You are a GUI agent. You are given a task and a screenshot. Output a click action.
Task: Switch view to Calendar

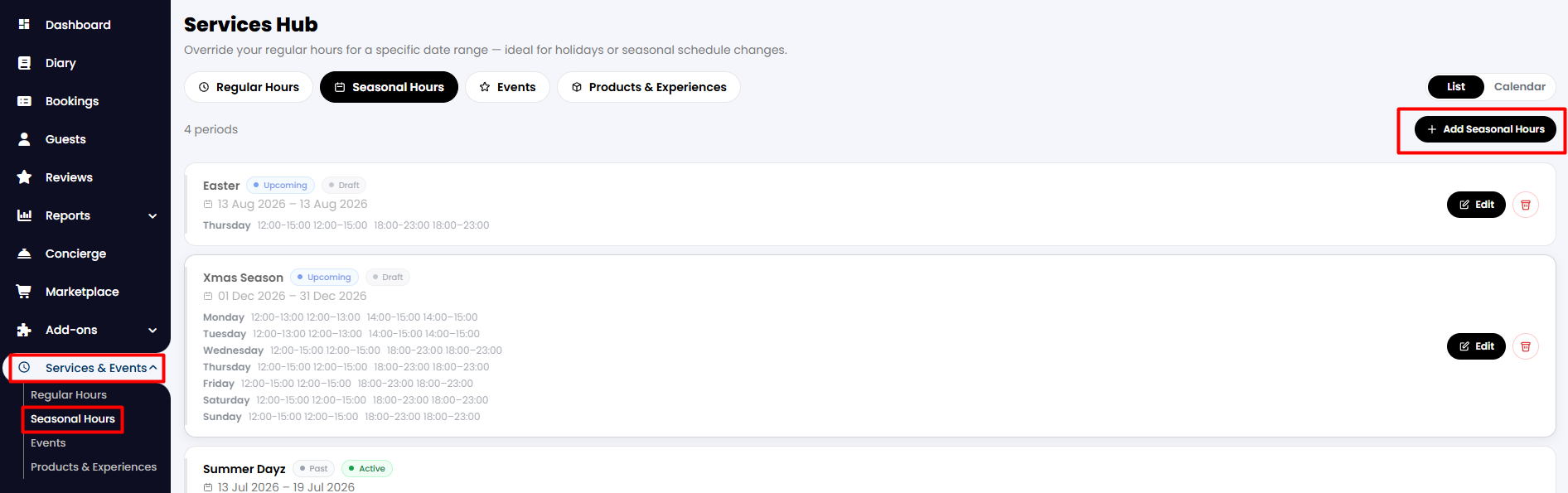[x=1519, y=86]
